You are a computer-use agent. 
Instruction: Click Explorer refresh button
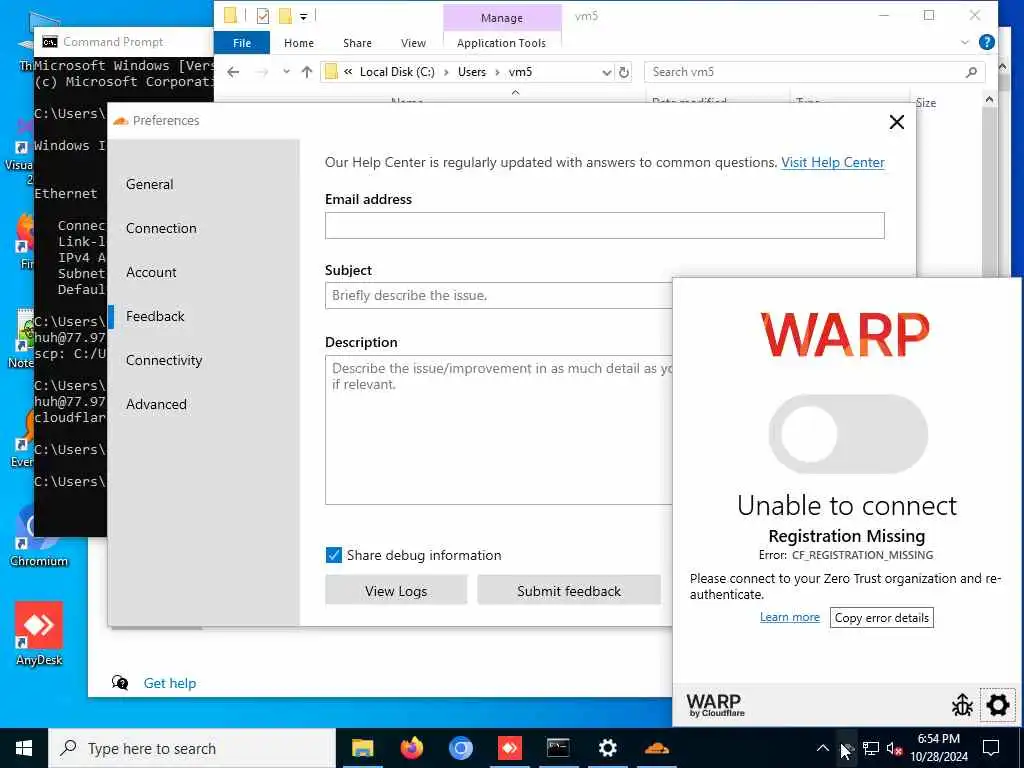(x=624, y=72)
